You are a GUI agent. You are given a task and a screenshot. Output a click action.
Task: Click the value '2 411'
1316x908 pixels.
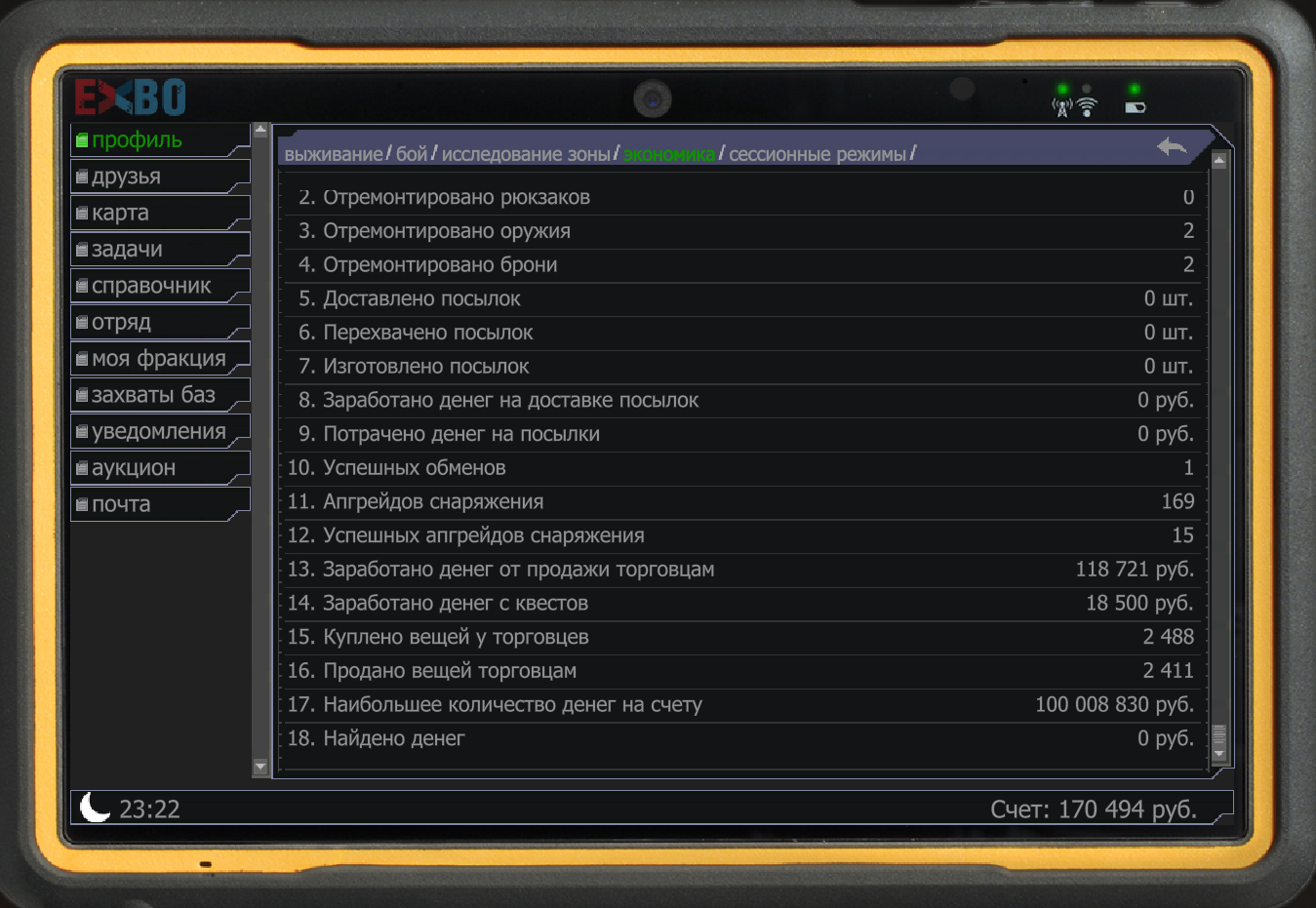(x=1169, y=671)
